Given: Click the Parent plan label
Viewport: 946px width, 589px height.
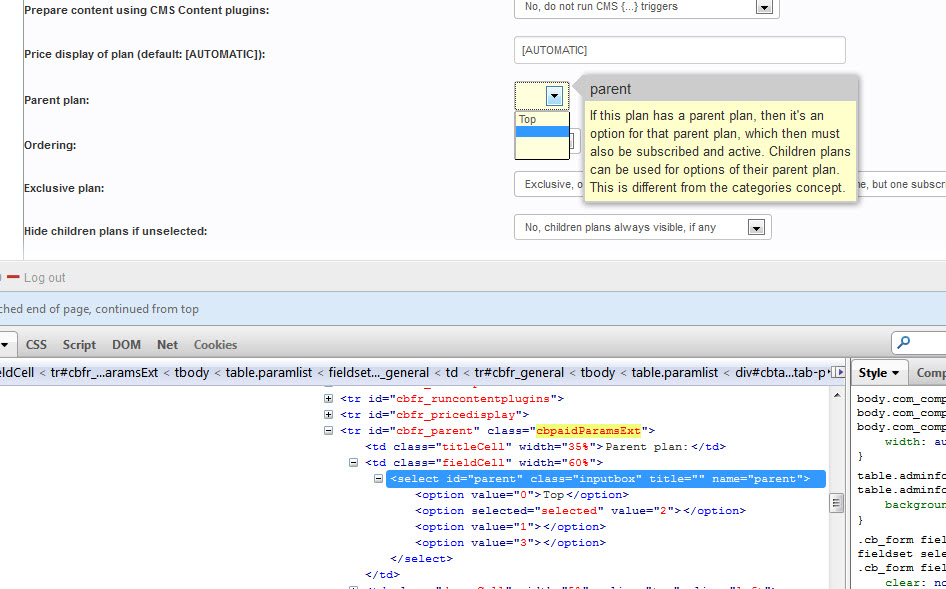Looking at the screenshot, I should click(57, 100).
